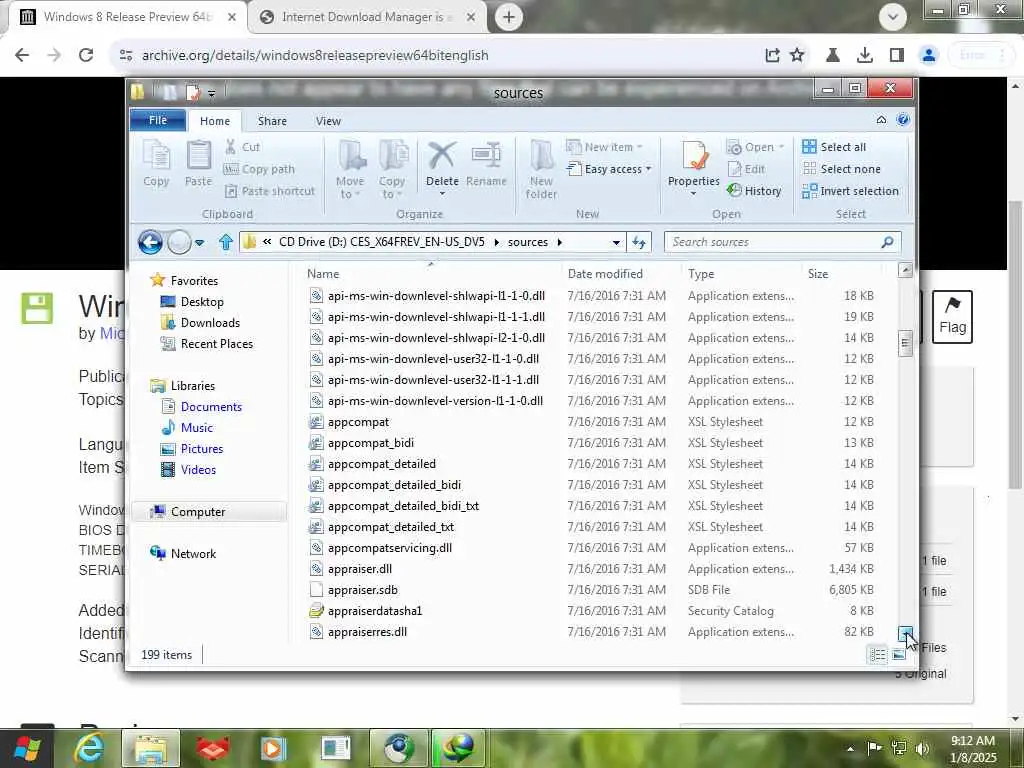This screenshot has height=768, width=1024.
Task: Open Internet Explorer from the taskbar
Action: [x=88, y=748]
